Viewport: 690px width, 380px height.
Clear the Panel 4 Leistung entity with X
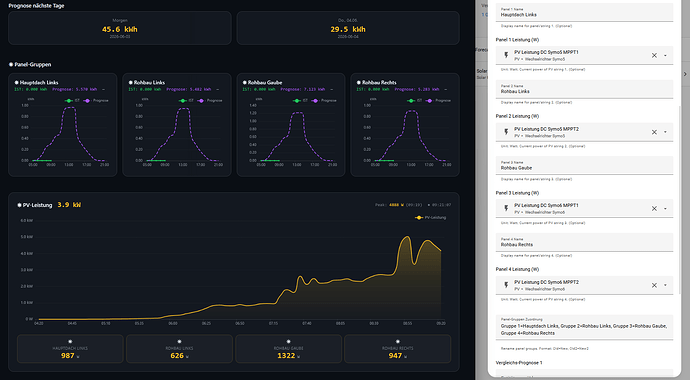[654, 285]
